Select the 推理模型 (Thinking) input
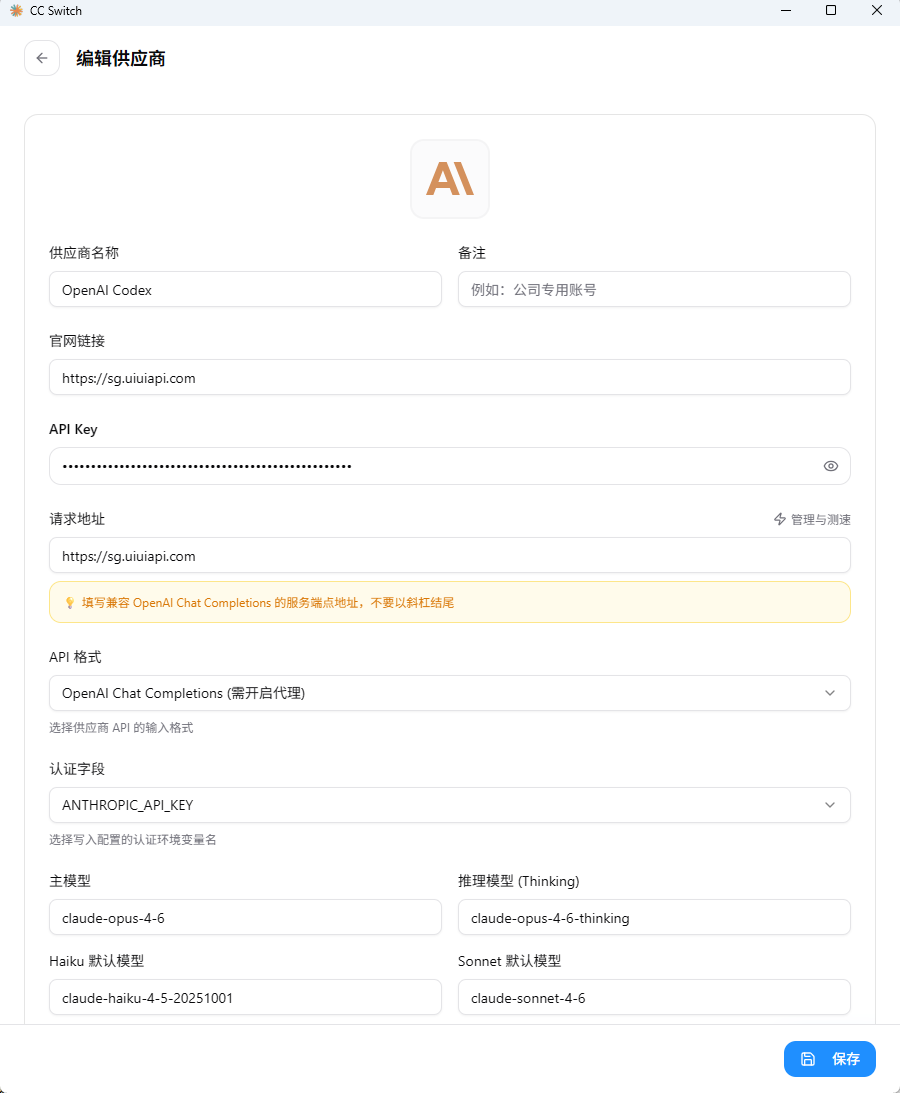 pos(654,918)
